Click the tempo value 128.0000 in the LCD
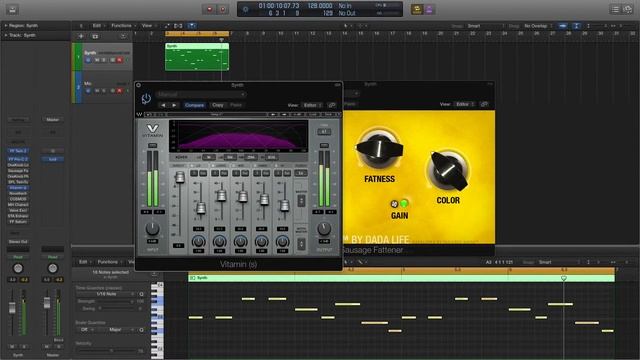 point(320,6)
